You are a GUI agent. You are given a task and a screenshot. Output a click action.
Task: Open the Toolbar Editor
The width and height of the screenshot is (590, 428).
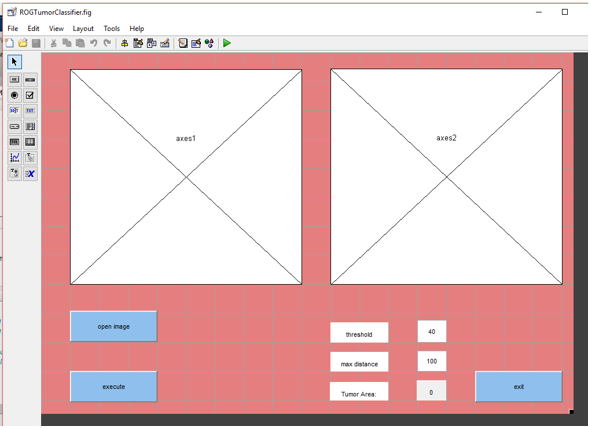click(x=165, y=43)
